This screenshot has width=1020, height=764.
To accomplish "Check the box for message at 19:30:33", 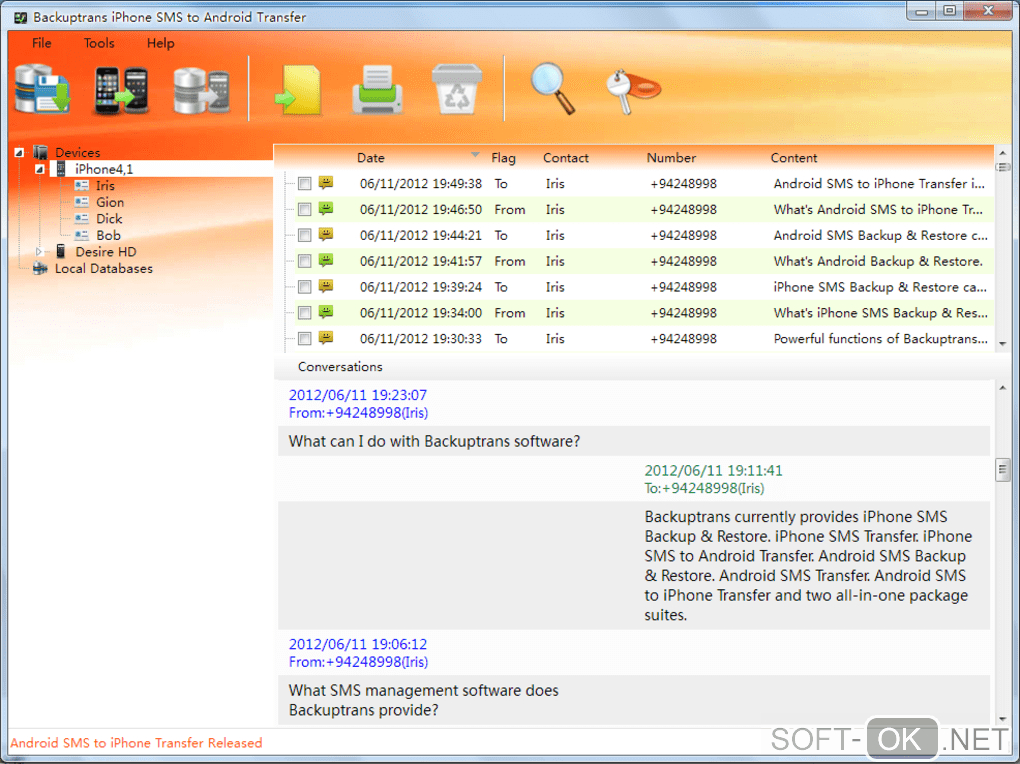I will click(304, 338).
